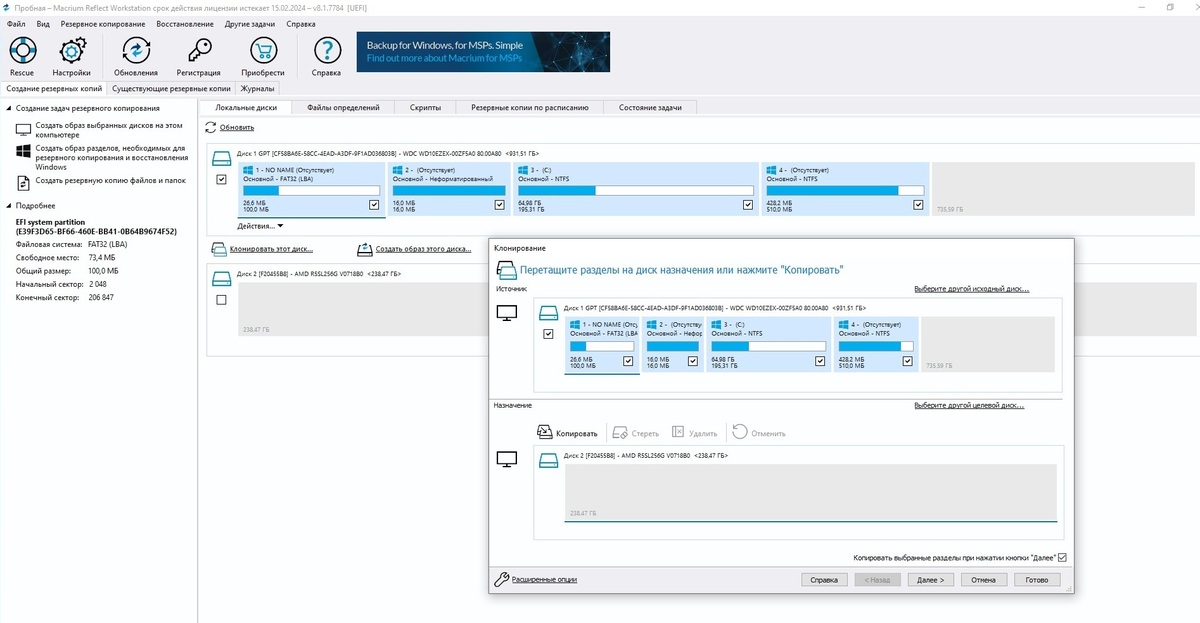
Task: Open the Файл menu
Action: click(x=16, y=23)
